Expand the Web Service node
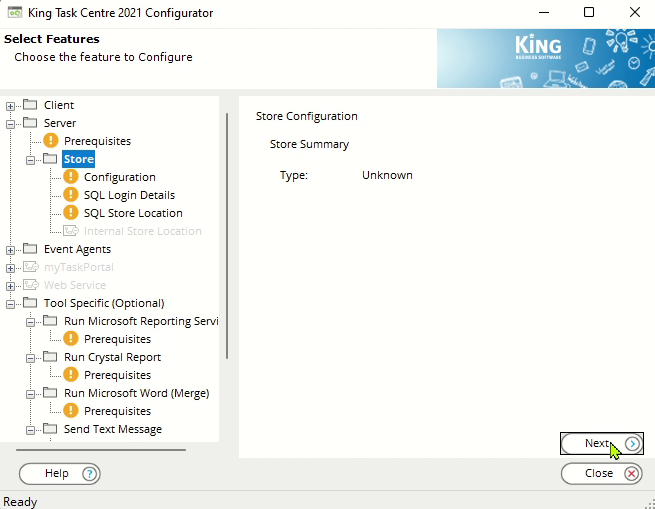Viewport: 655px width, 509px height. [10, 286]
